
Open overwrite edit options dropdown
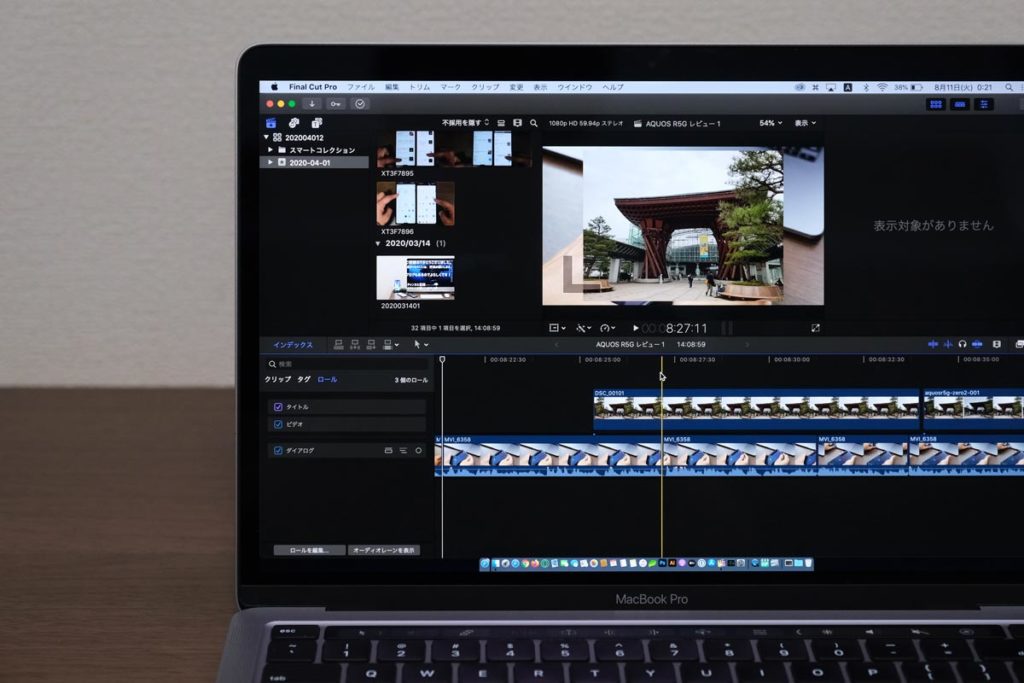[391, 344]
